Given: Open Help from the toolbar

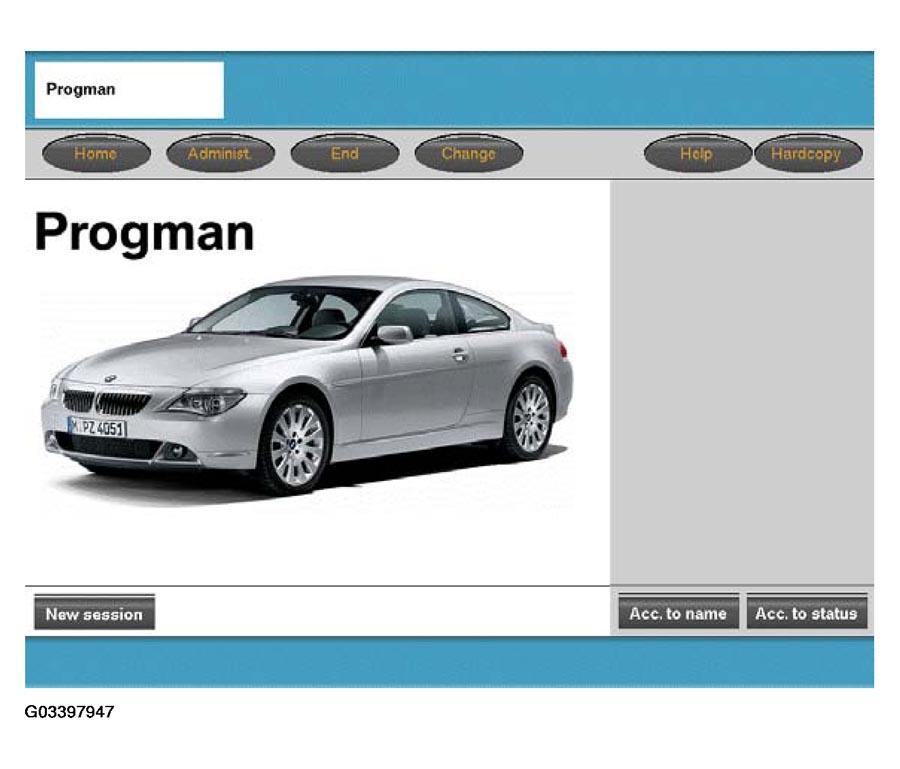Looking at the screenshot, I should tap(696, 154).
